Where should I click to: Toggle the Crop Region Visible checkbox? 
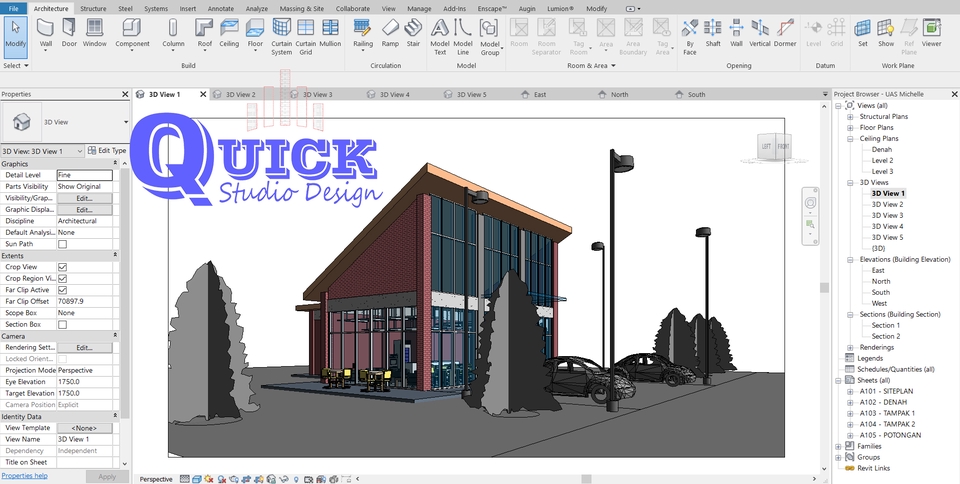tap(62, 279)
